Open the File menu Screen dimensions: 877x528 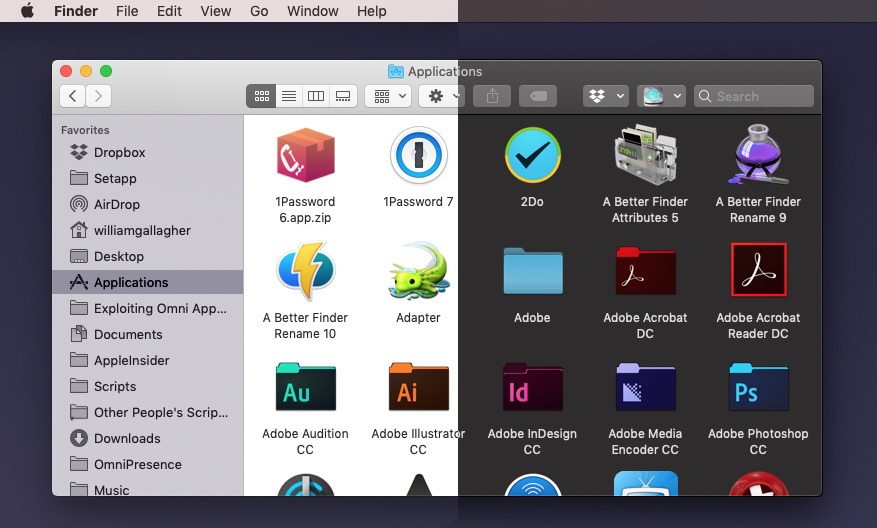point(127,11)
